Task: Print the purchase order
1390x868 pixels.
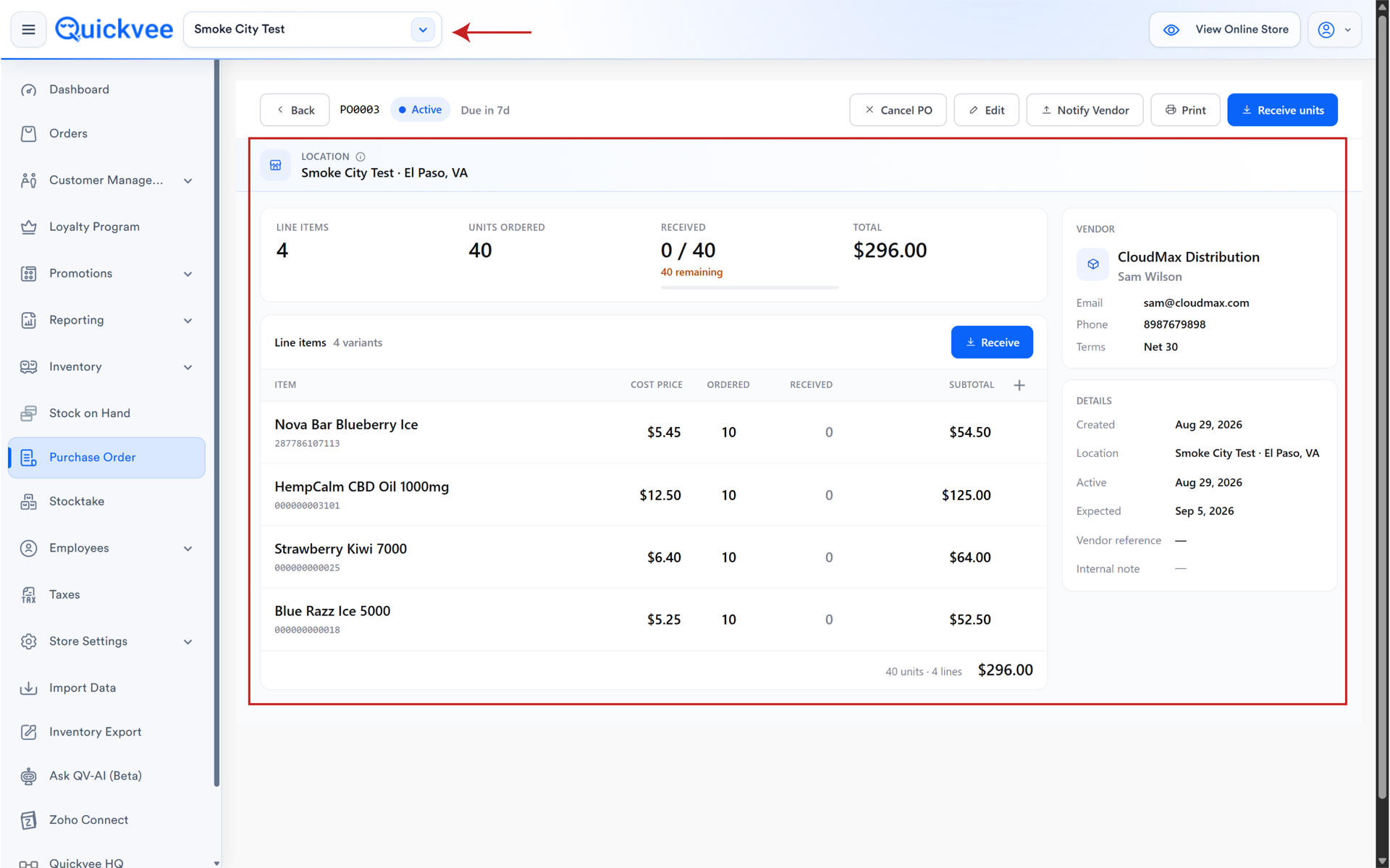Action: coord(1185,110)
